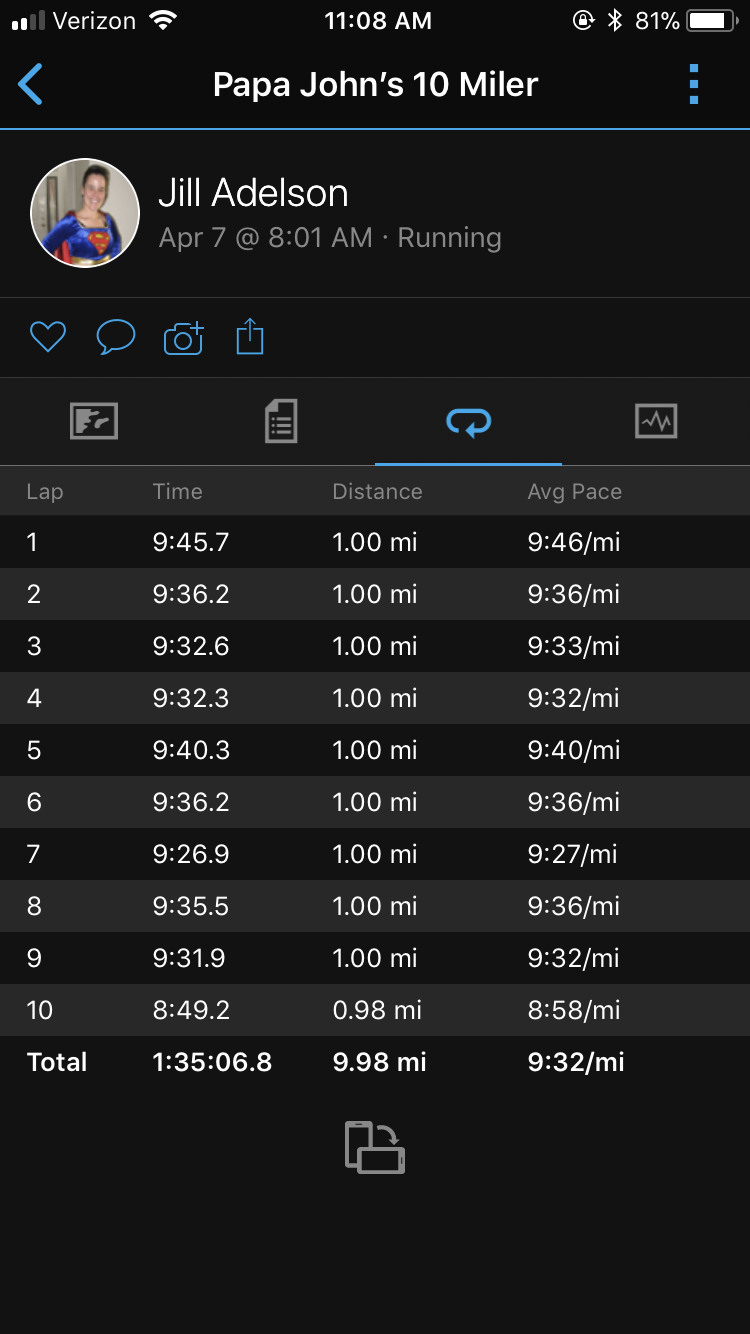Screen dimensions: 750x1334
Task: Add a photo with the camera icon
Action: (183, 338)
